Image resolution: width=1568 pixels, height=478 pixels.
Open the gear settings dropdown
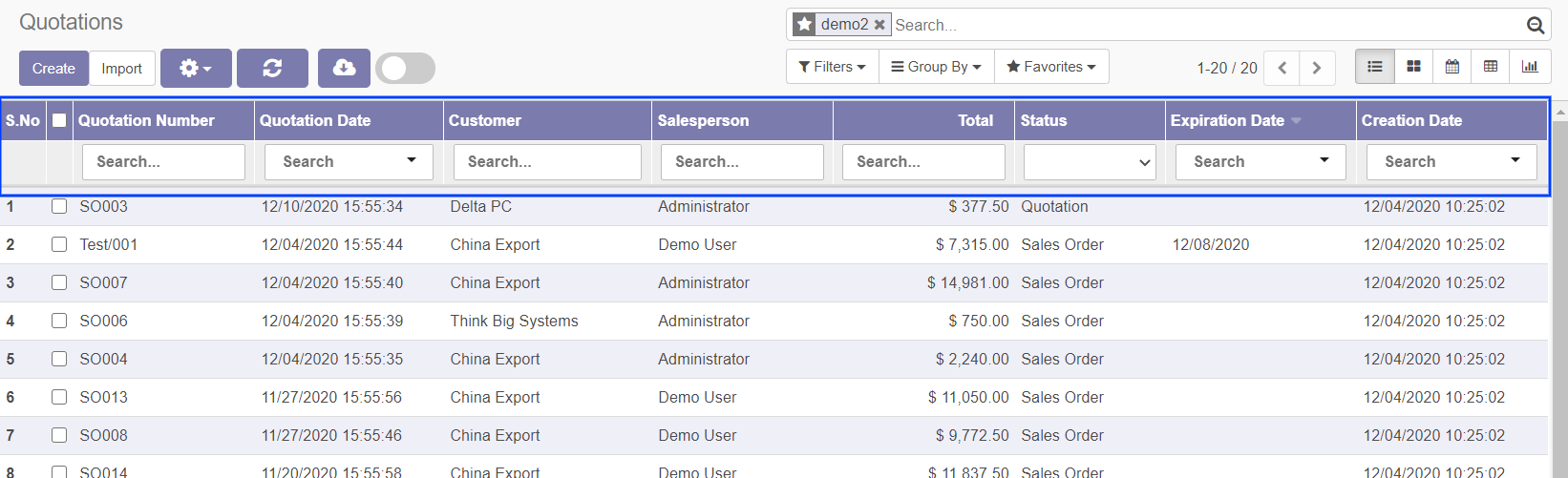pos(196,68)
